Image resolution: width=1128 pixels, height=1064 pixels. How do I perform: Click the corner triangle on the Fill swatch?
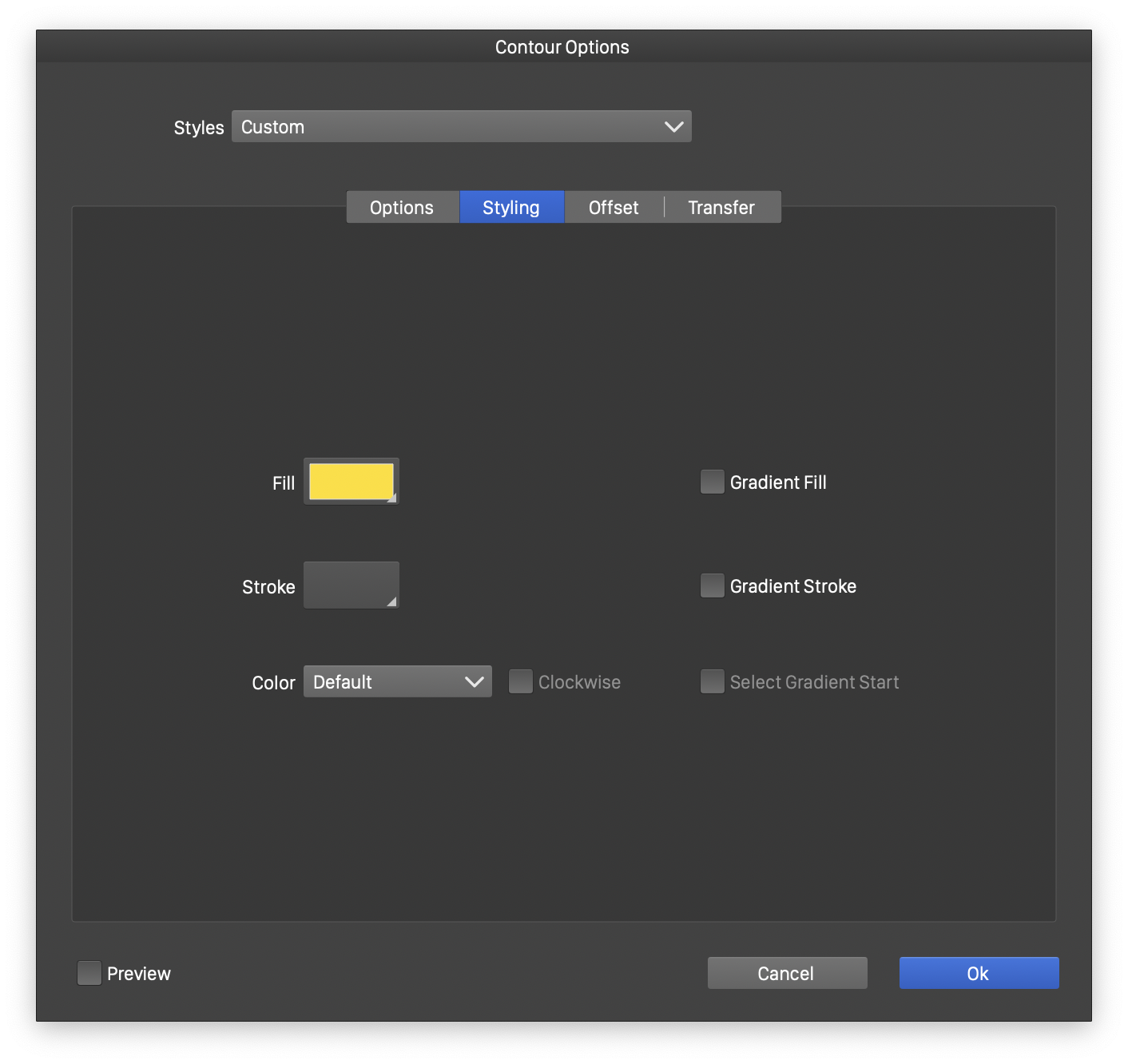(391, 498)
